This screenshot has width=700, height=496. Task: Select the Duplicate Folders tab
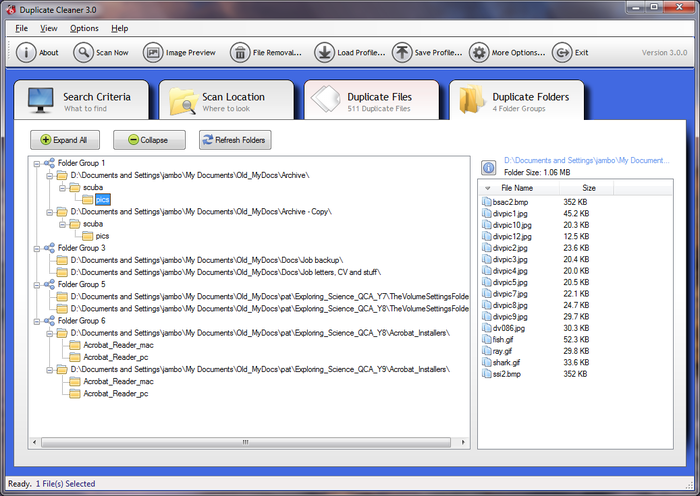click(517, 100)
